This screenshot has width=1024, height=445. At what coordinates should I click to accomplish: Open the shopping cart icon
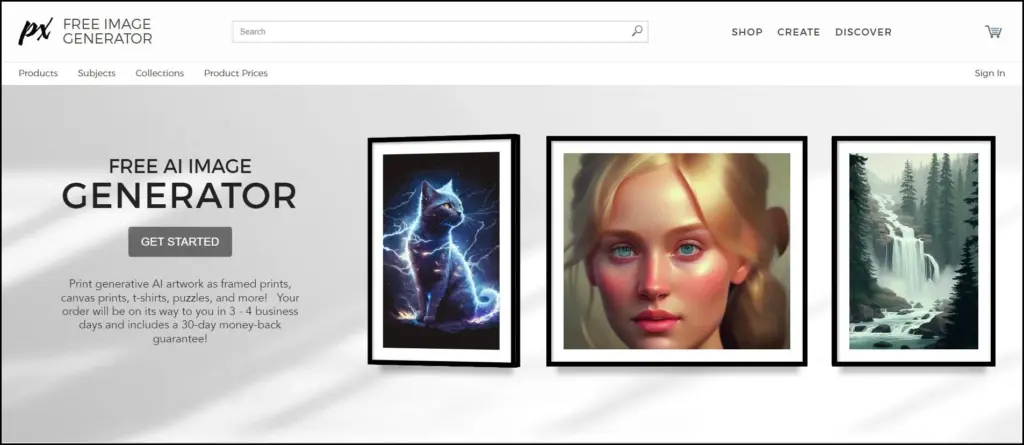(993, 31)
